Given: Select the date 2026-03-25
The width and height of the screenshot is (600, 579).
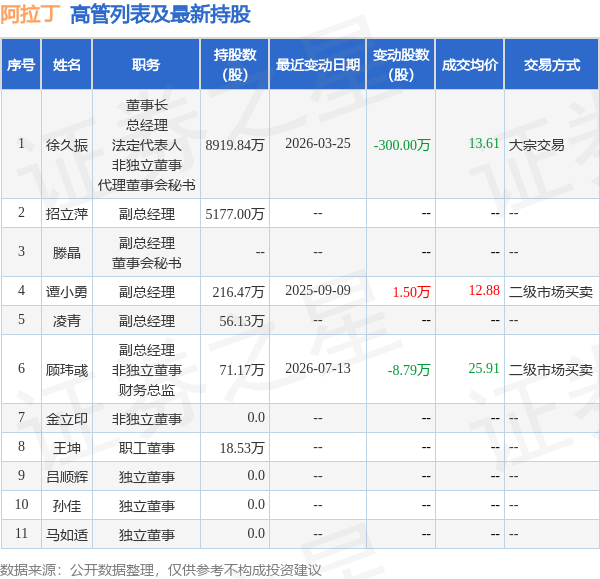Looking at the screenshot, I should tap(318, 144).
